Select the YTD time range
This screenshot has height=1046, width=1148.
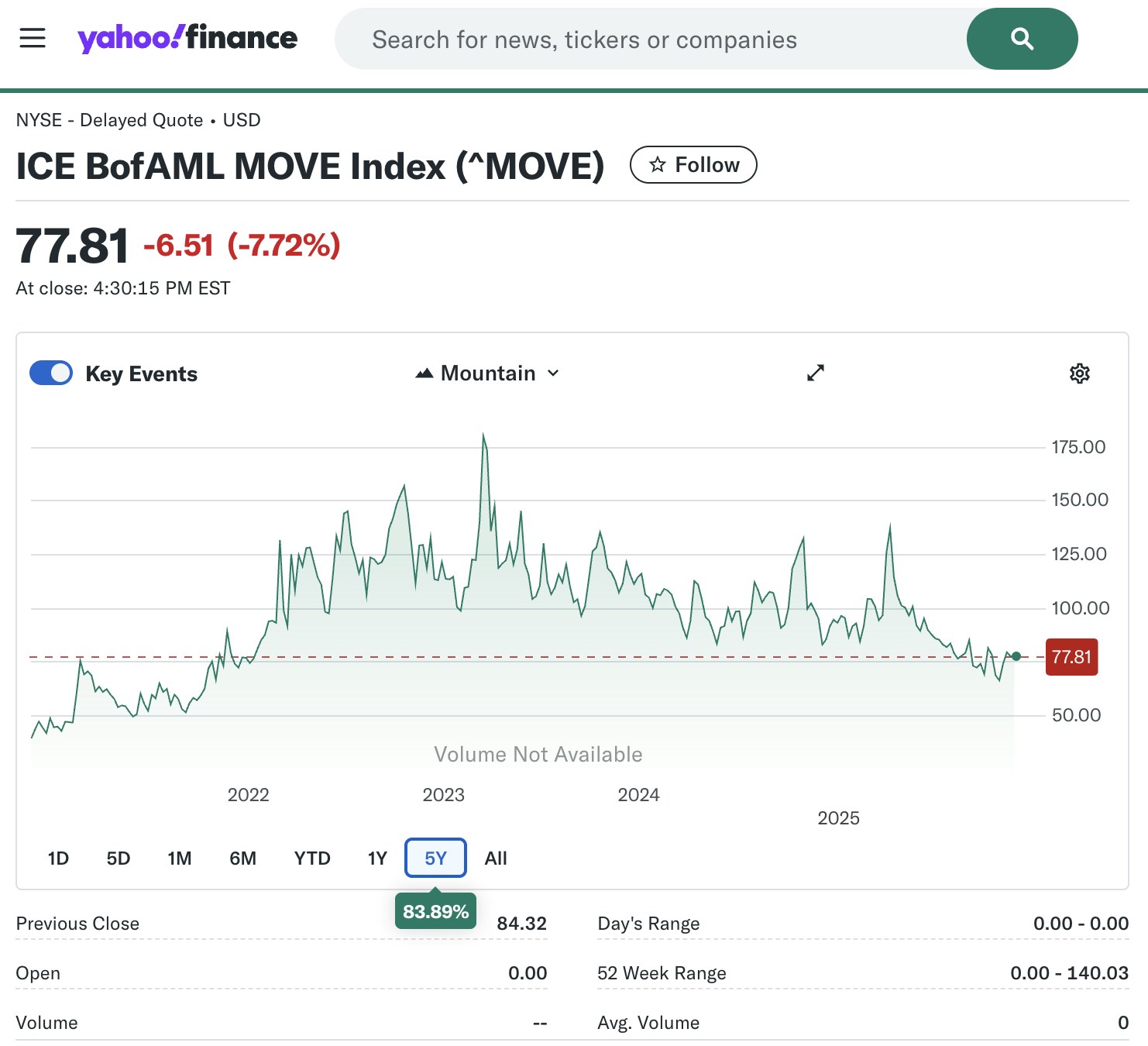point(312,858)
